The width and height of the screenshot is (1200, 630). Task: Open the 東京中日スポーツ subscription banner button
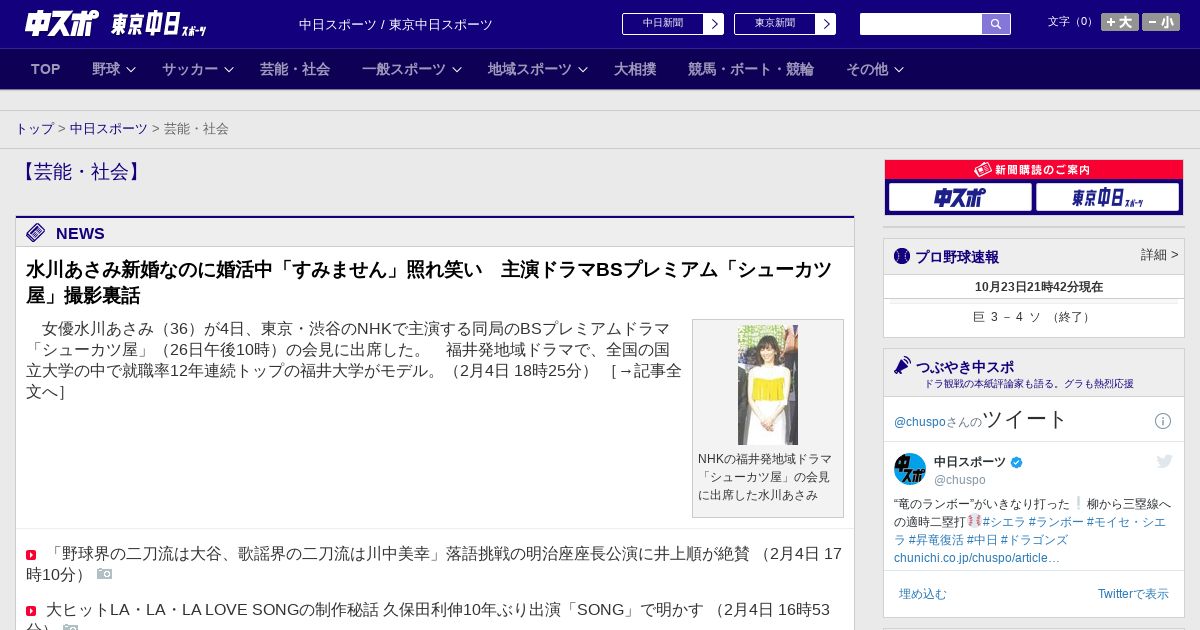[x=1107, y=197]
